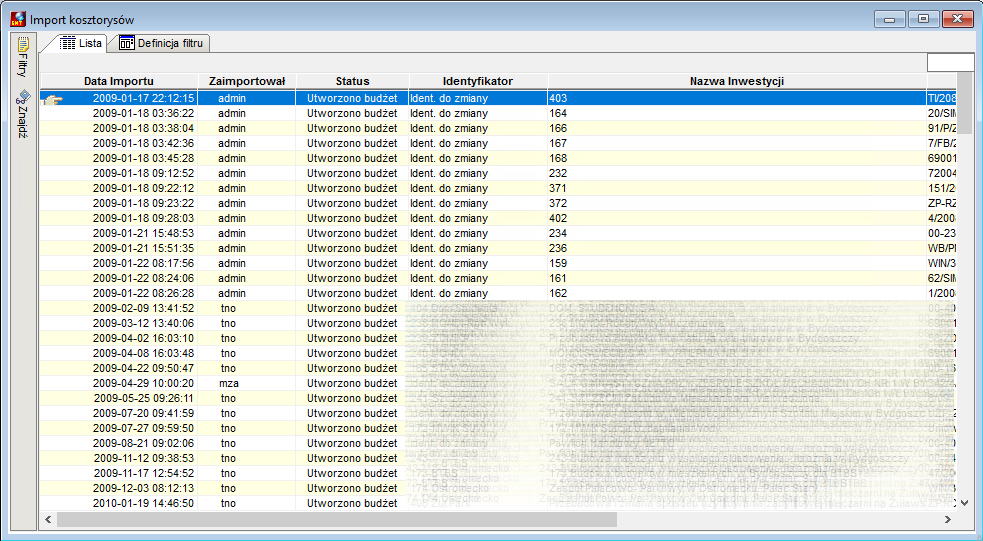983x541 pixels.
Task: Select row dated 2009-01-21 15:51:35
Action: 498,249
